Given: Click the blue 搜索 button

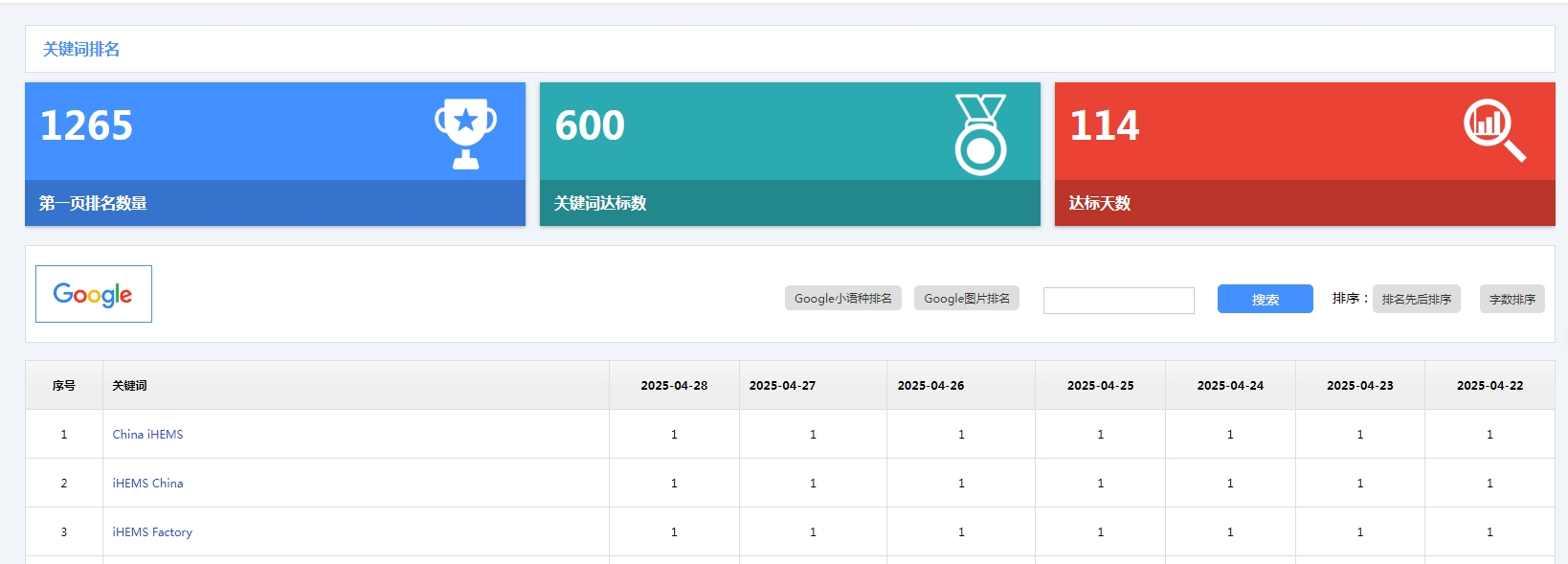Looking at the screenshot, I should click(1266, 300).
